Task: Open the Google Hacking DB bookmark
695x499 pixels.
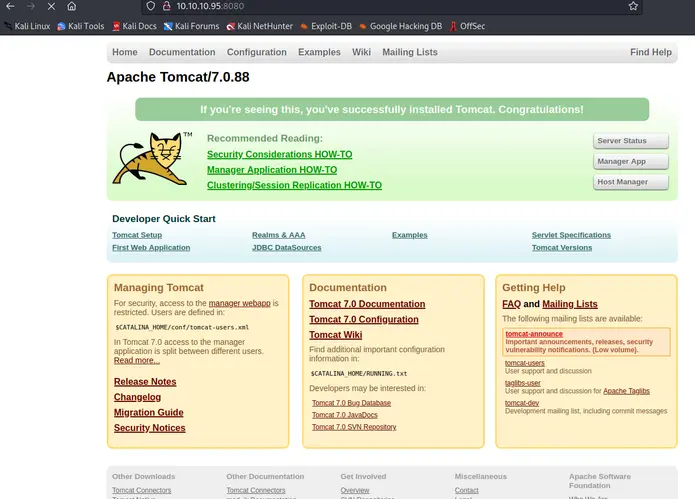Action: coord(401,26)
